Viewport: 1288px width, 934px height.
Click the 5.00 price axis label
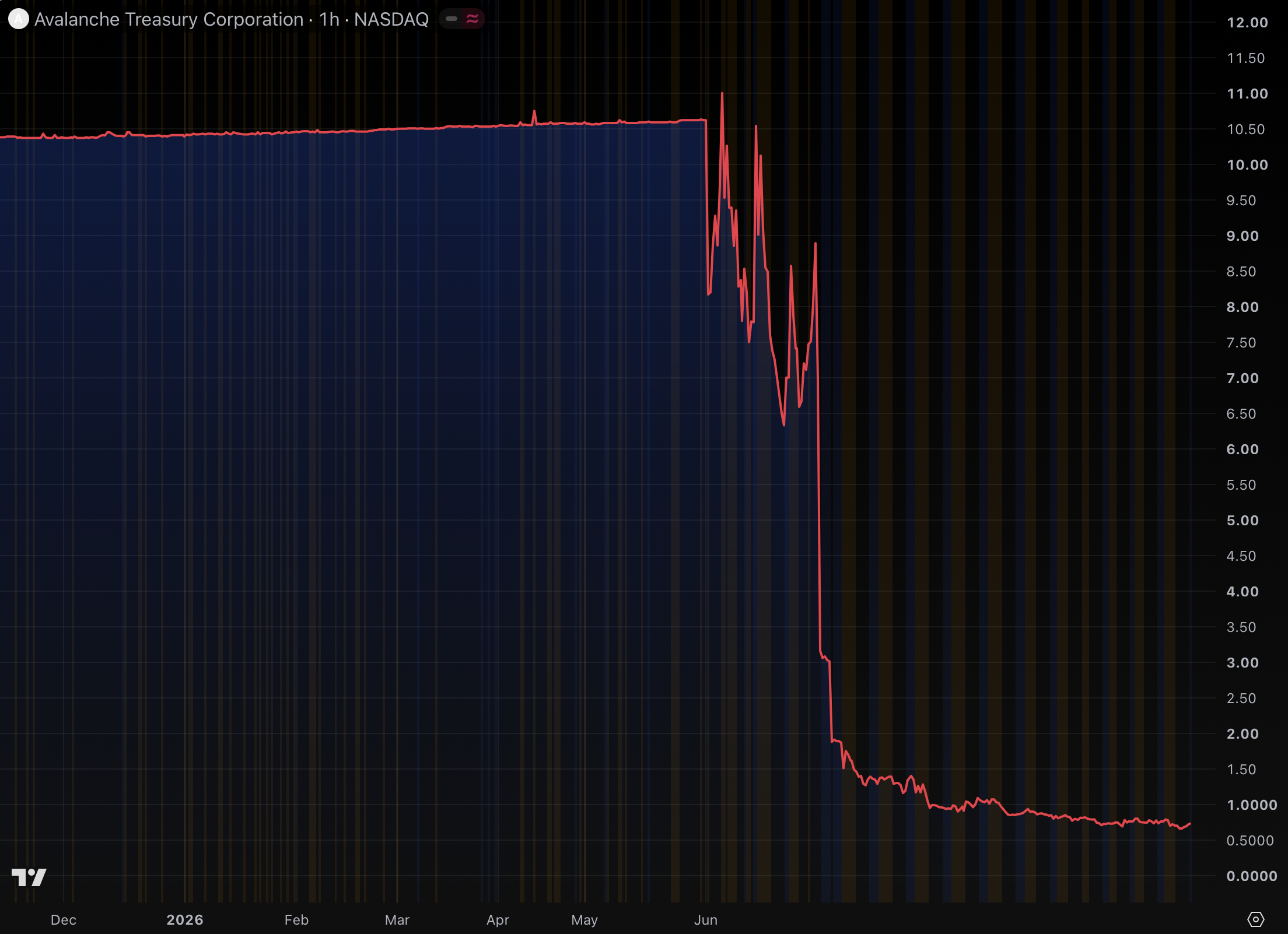pos(1242,521)
